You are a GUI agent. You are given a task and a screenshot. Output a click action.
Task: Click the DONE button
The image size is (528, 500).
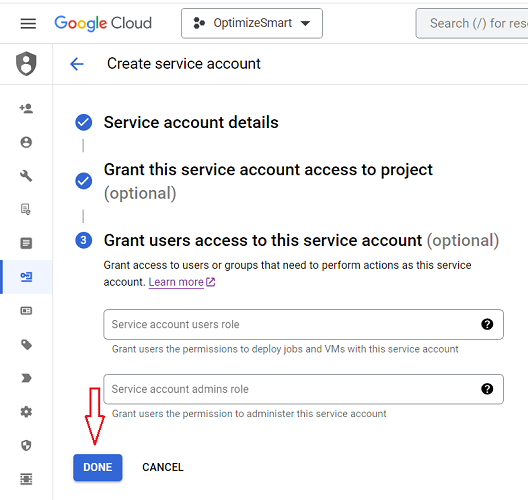tap(98, 467)
